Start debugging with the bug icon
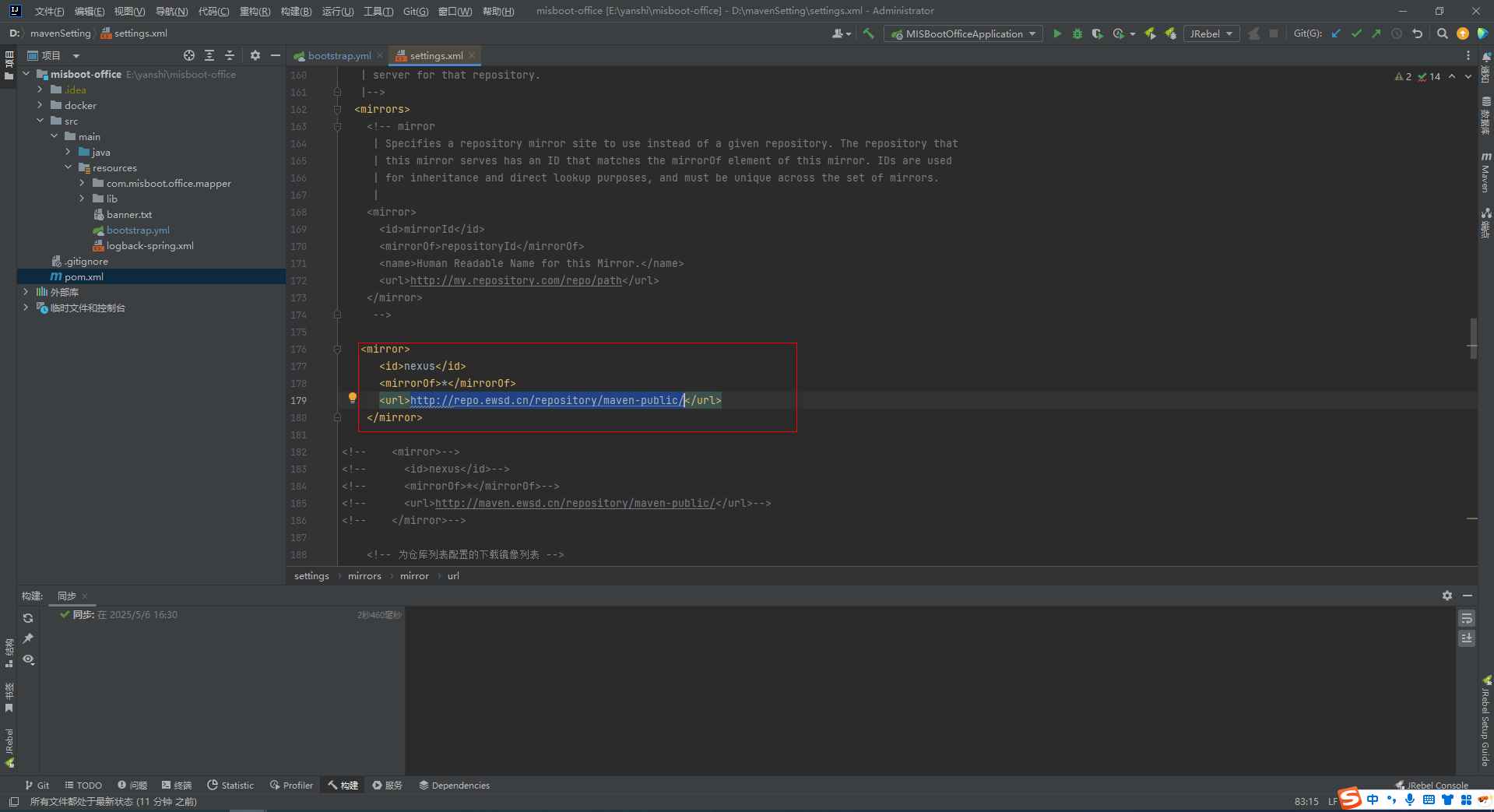Image resolution: width=1494 pixels, height=812 pixels. point(1077,33)
